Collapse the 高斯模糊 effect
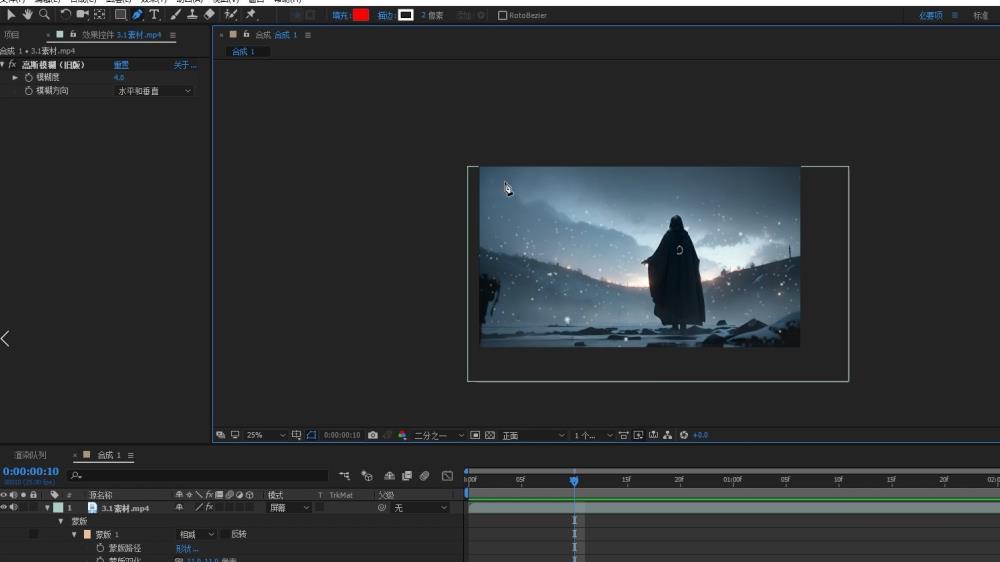 (3, 64)
